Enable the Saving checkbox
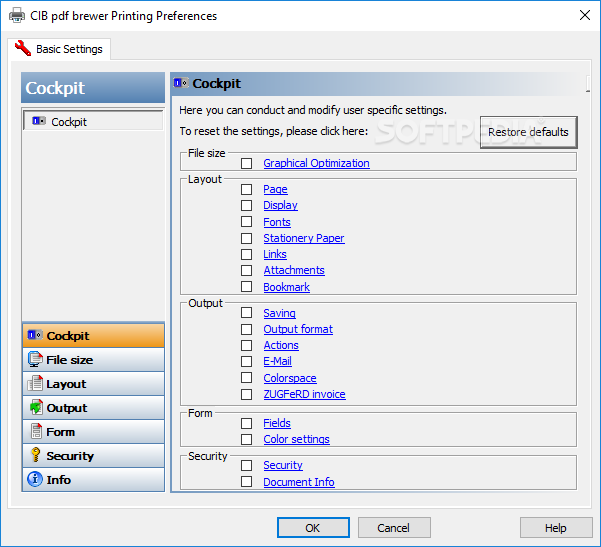 coord(246,313)
